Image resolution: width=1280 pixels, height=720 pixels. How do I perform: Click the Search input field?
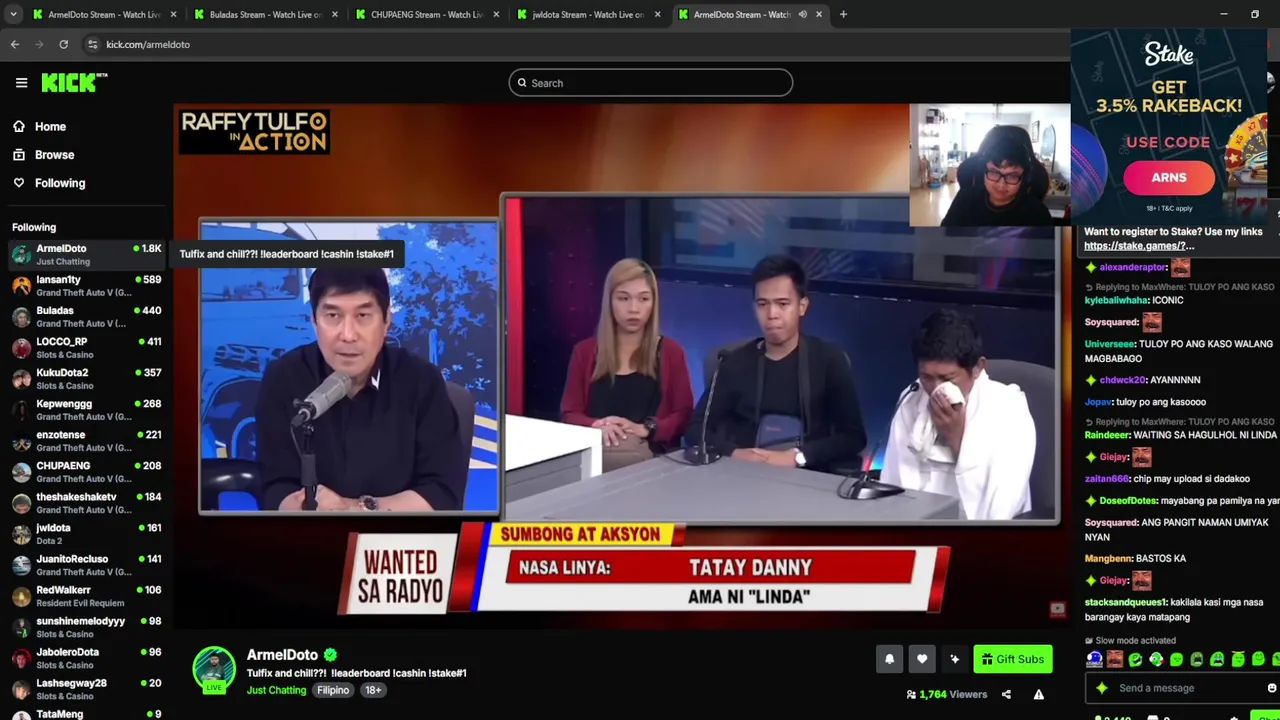point(650,83)
